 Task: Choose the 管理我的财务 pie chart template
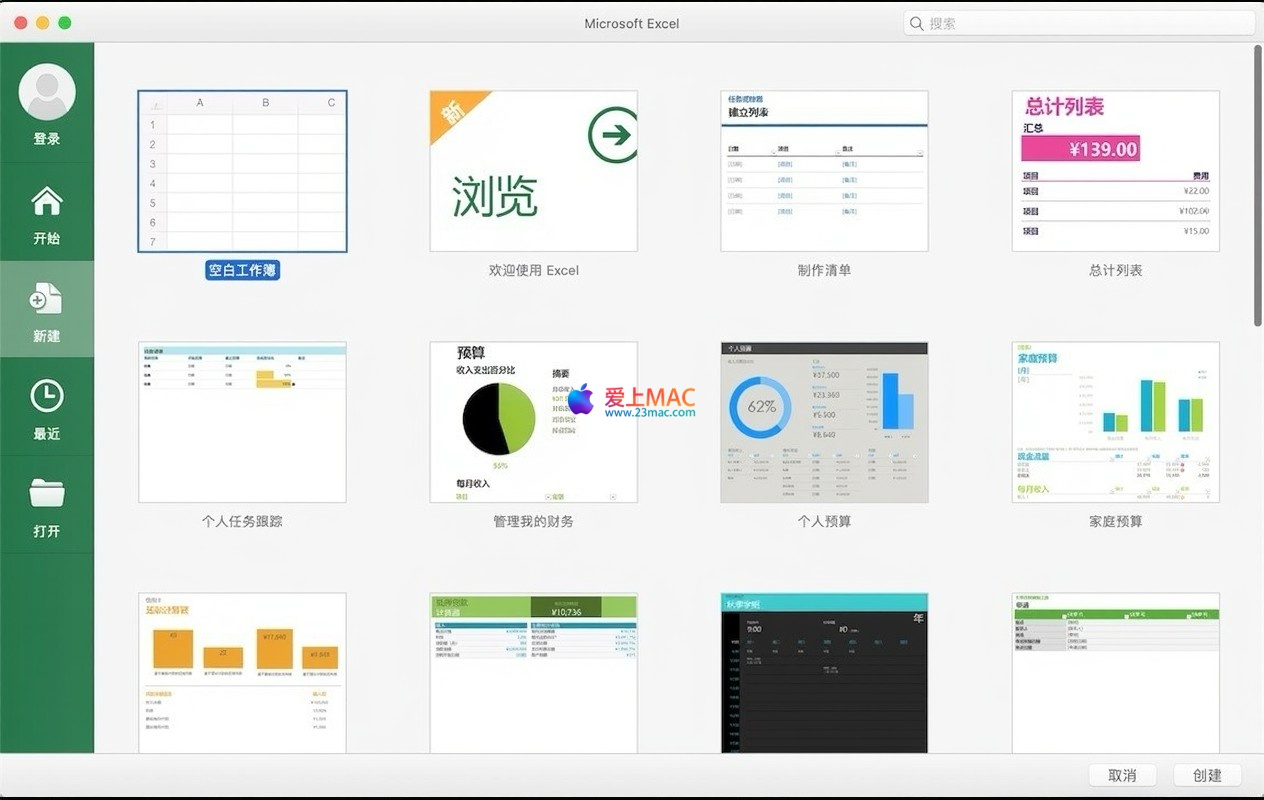pyautogui.click(x=533, y=422)
